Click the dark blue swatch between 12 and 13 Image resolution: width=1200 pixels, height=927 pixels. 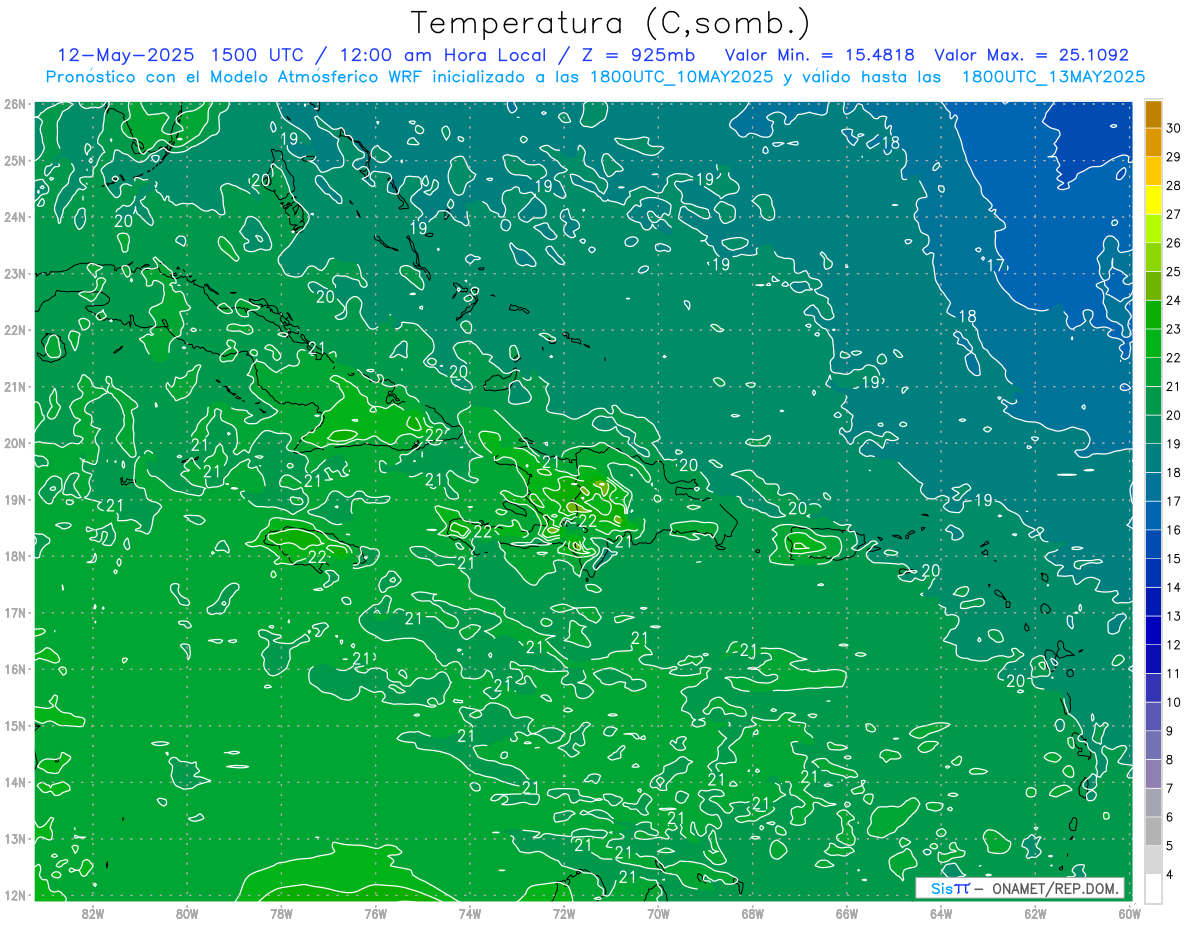click(x=1153, y=630)
